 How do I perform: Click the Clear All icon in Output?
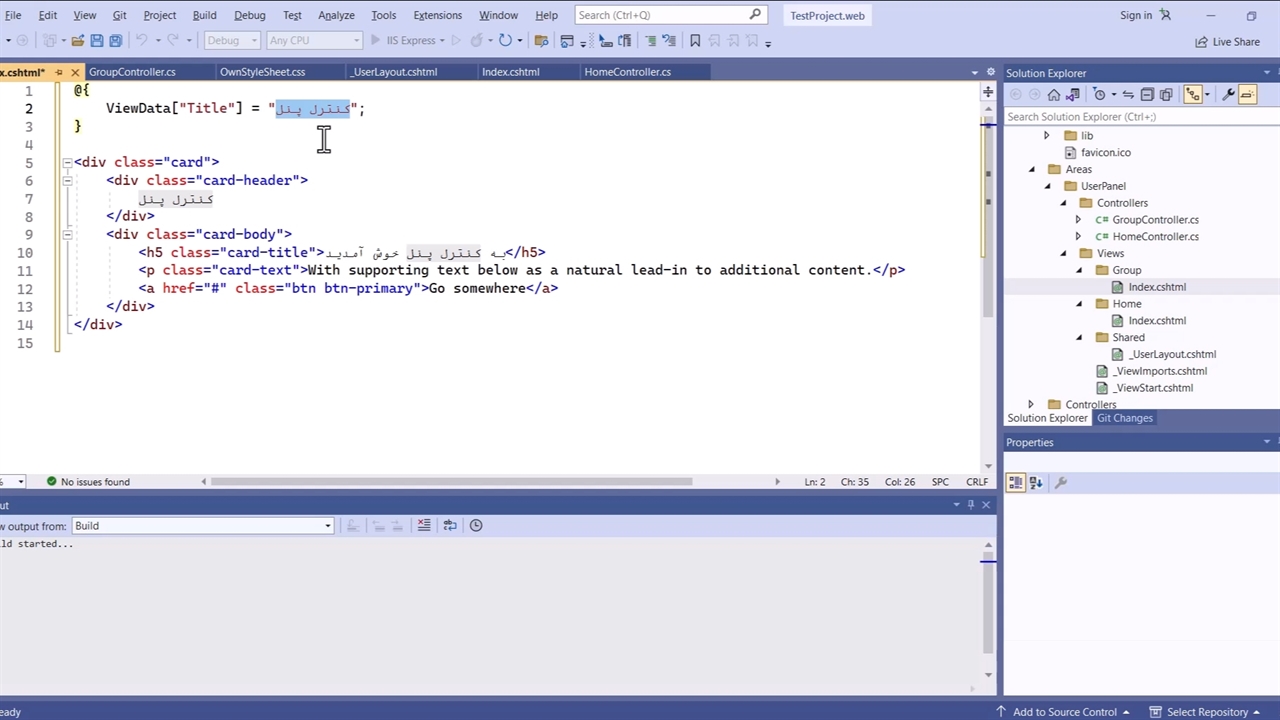pyautogui.click(x=424, y=525)
